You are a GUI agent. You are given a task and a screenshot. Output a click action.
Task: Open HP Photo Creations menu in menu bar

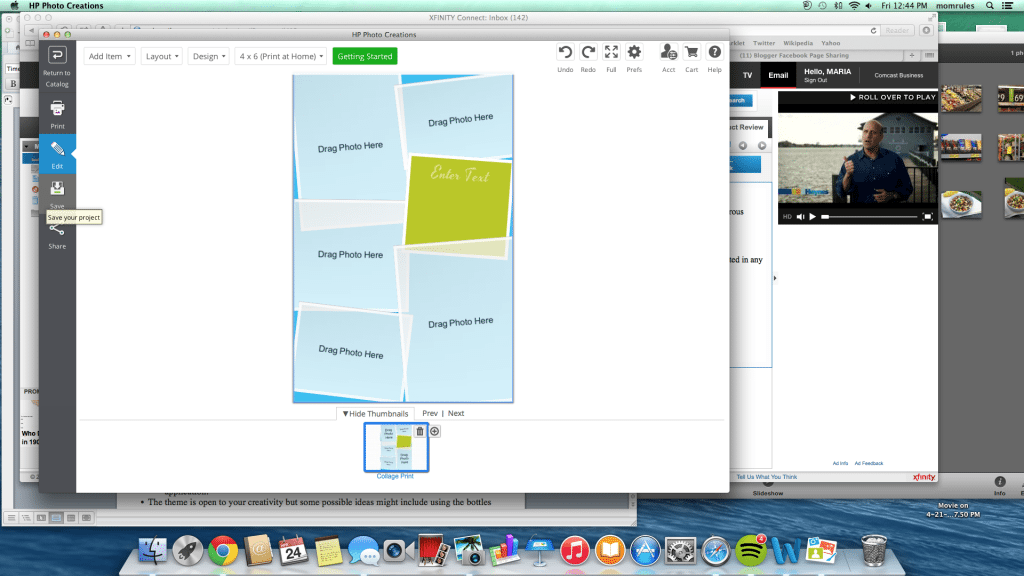[66, 6]
